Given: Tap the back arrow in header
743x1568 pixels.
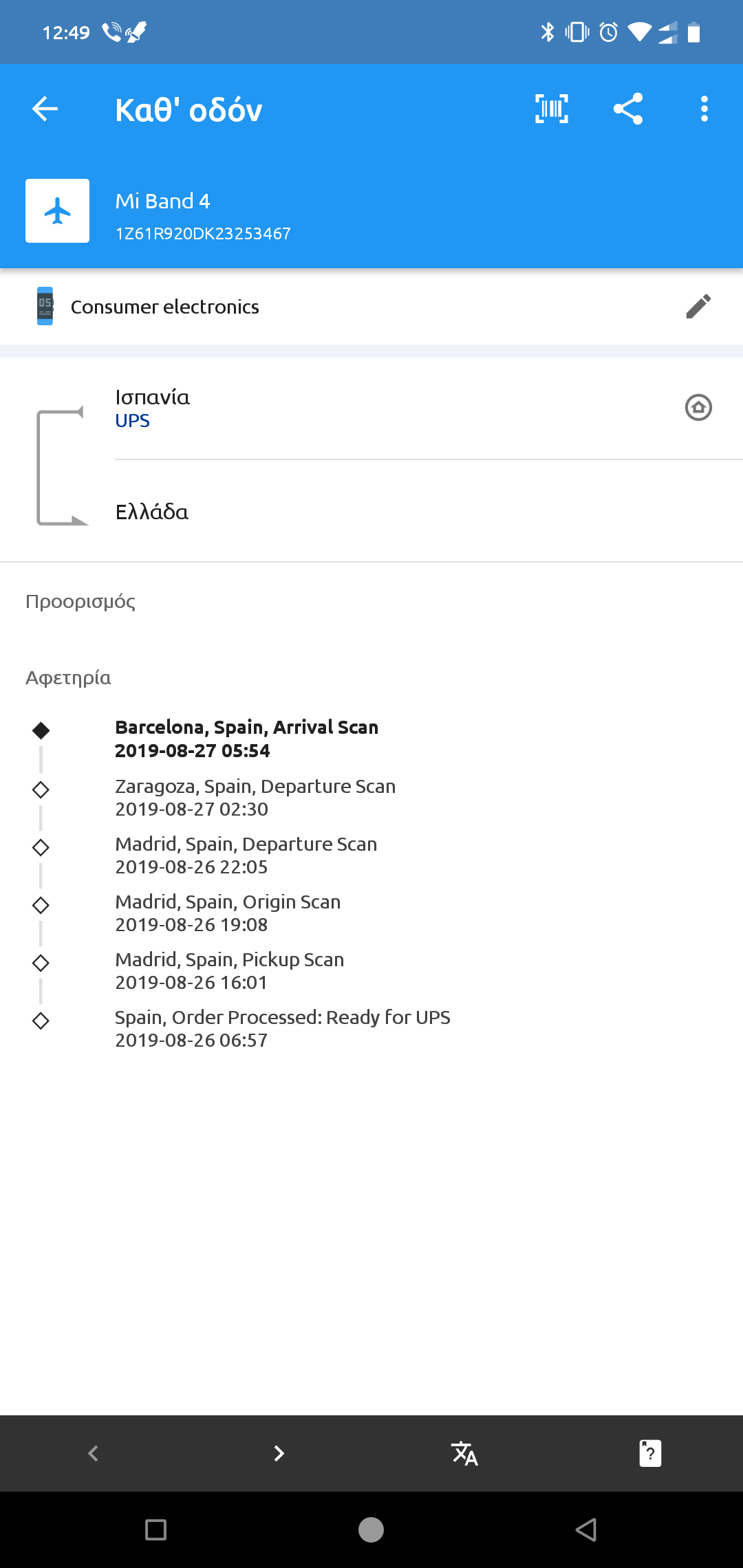Looking at the screenshot, I should tap(45, 109).
